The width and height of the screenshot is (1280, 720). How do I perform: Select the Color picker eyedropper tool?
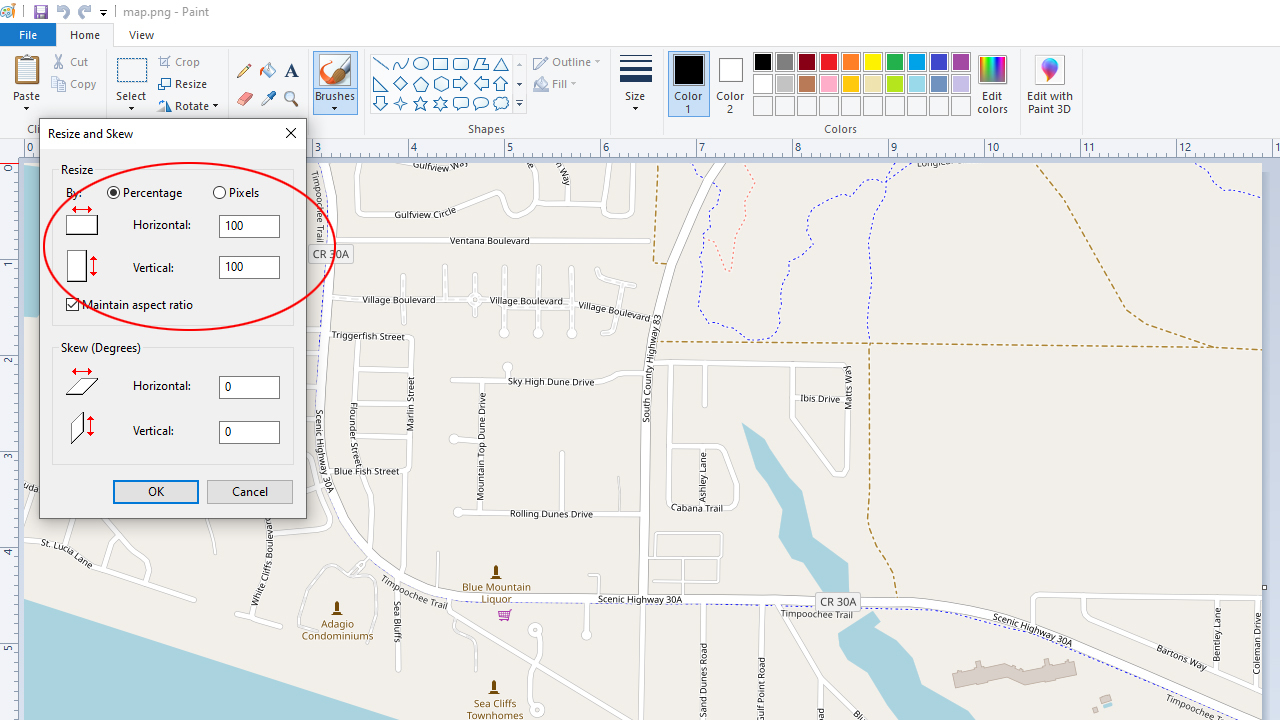[x=267, y=98]
